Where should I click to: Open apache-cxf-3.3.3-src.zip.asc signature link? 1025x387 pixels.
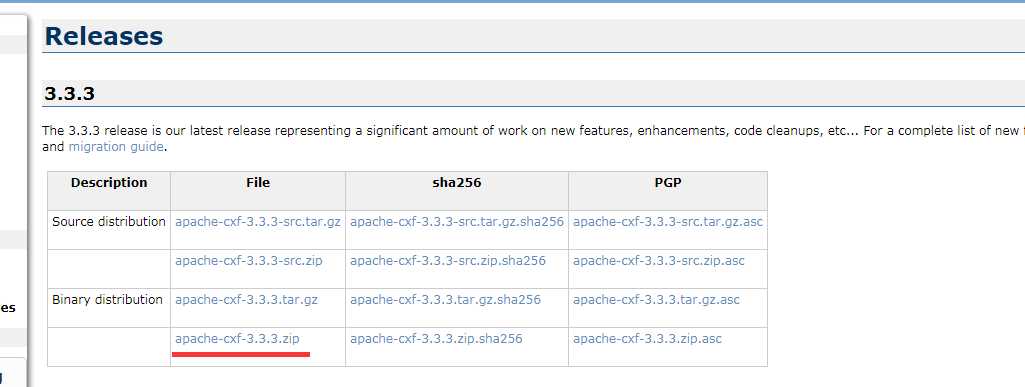click(x=658, y=261)
